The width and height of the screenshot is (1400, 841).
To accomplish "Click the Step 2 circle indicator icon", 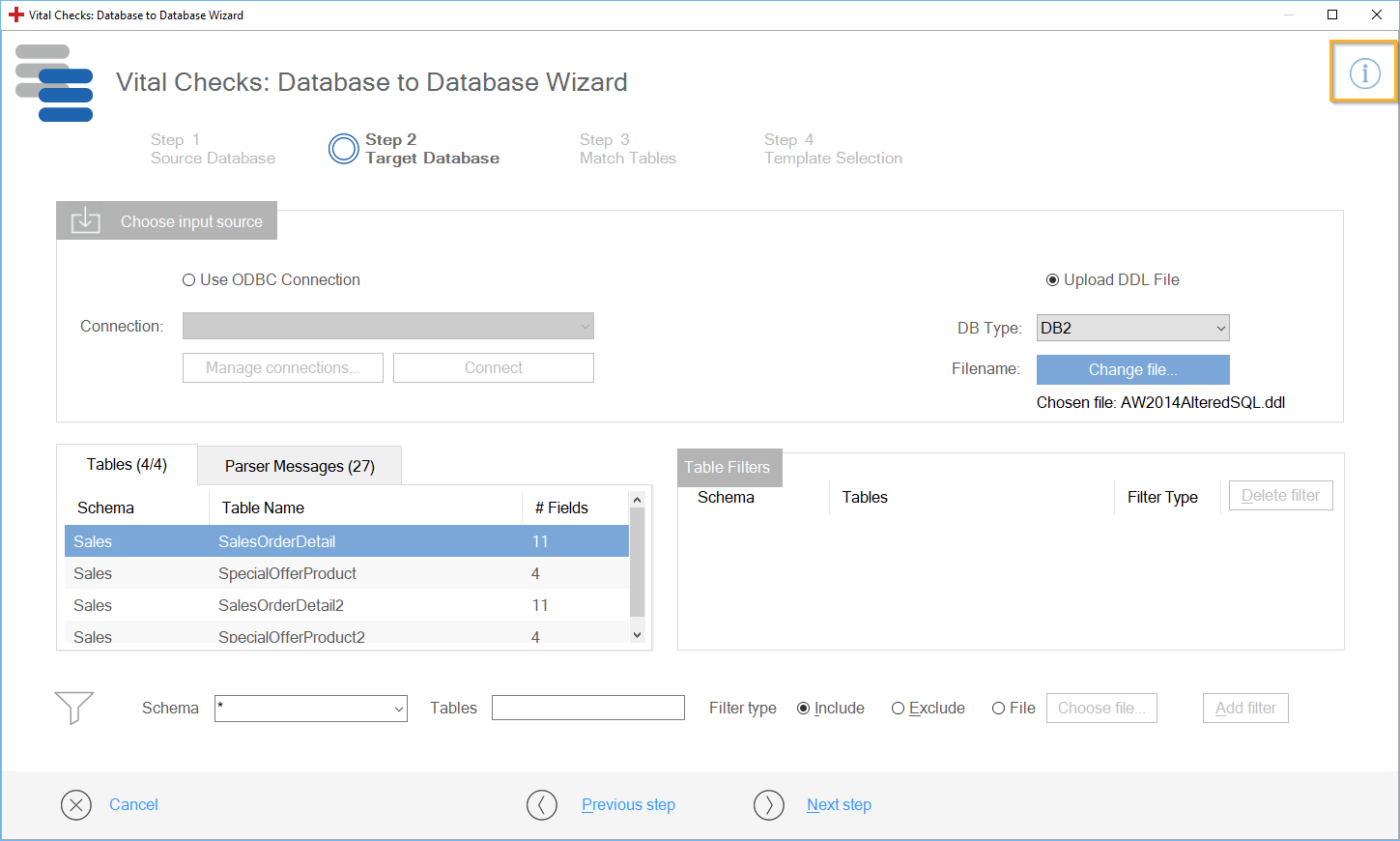I will [343, 149].
